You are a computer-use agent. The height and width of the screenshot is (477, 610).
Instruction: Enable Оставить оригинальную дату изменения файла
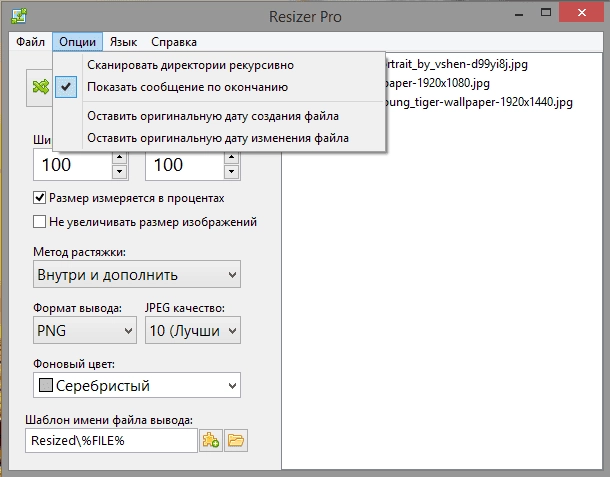(219, 138)
